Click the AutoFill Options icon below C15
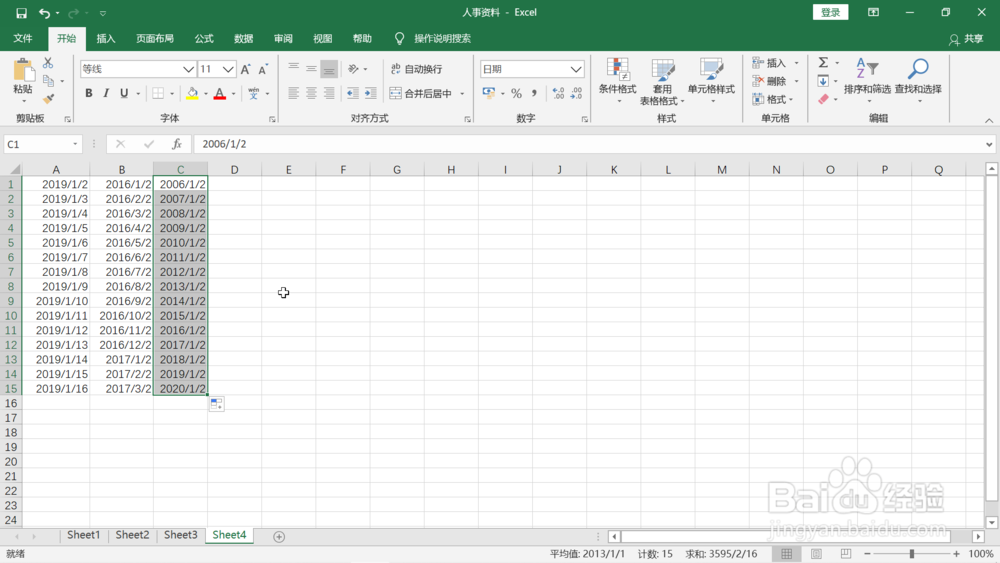 [216, 404]
